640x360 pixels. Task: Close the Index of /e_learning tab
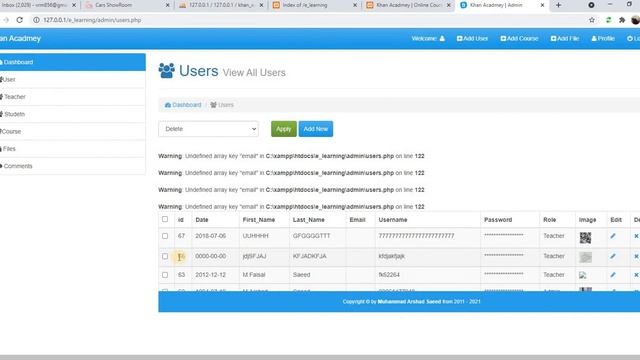pyautogui.click(x=355, y=5)
